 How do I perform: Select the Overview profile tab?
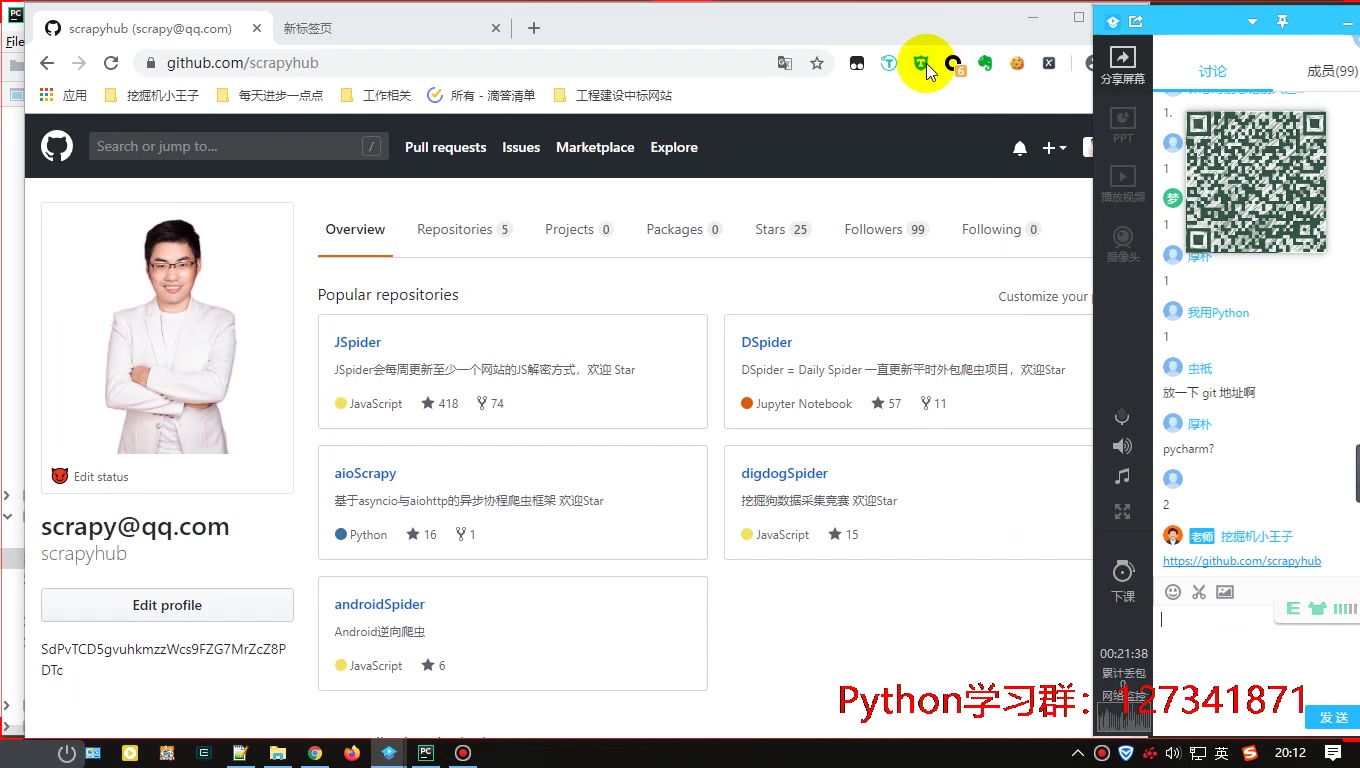coord(355,230)
